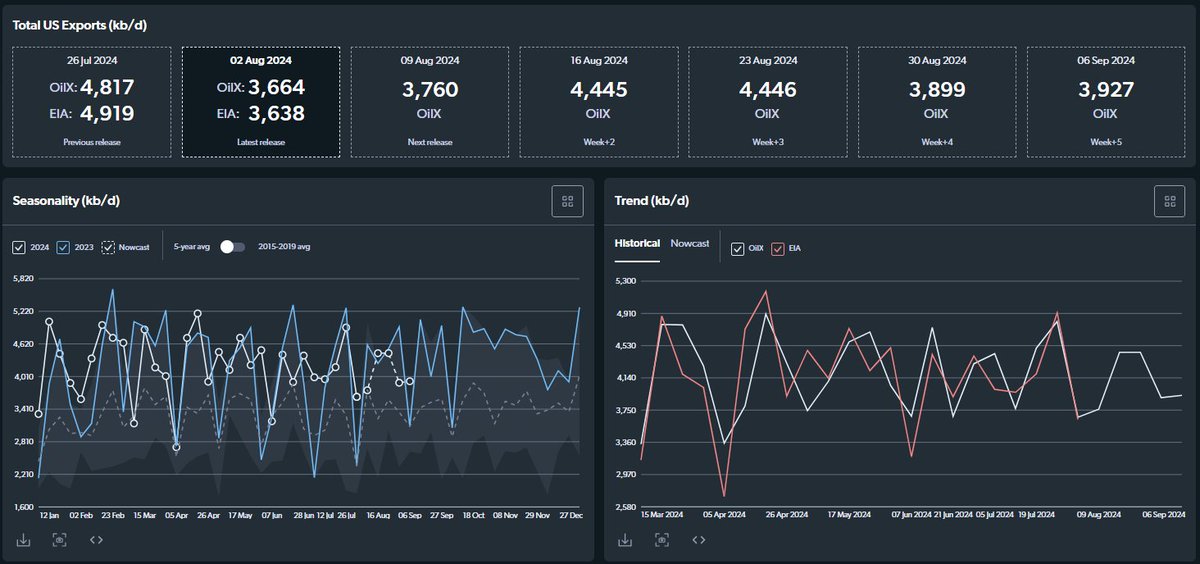Select the 26 Jul 2024 previous release card

pyautogui.click(x=91, y=101)
